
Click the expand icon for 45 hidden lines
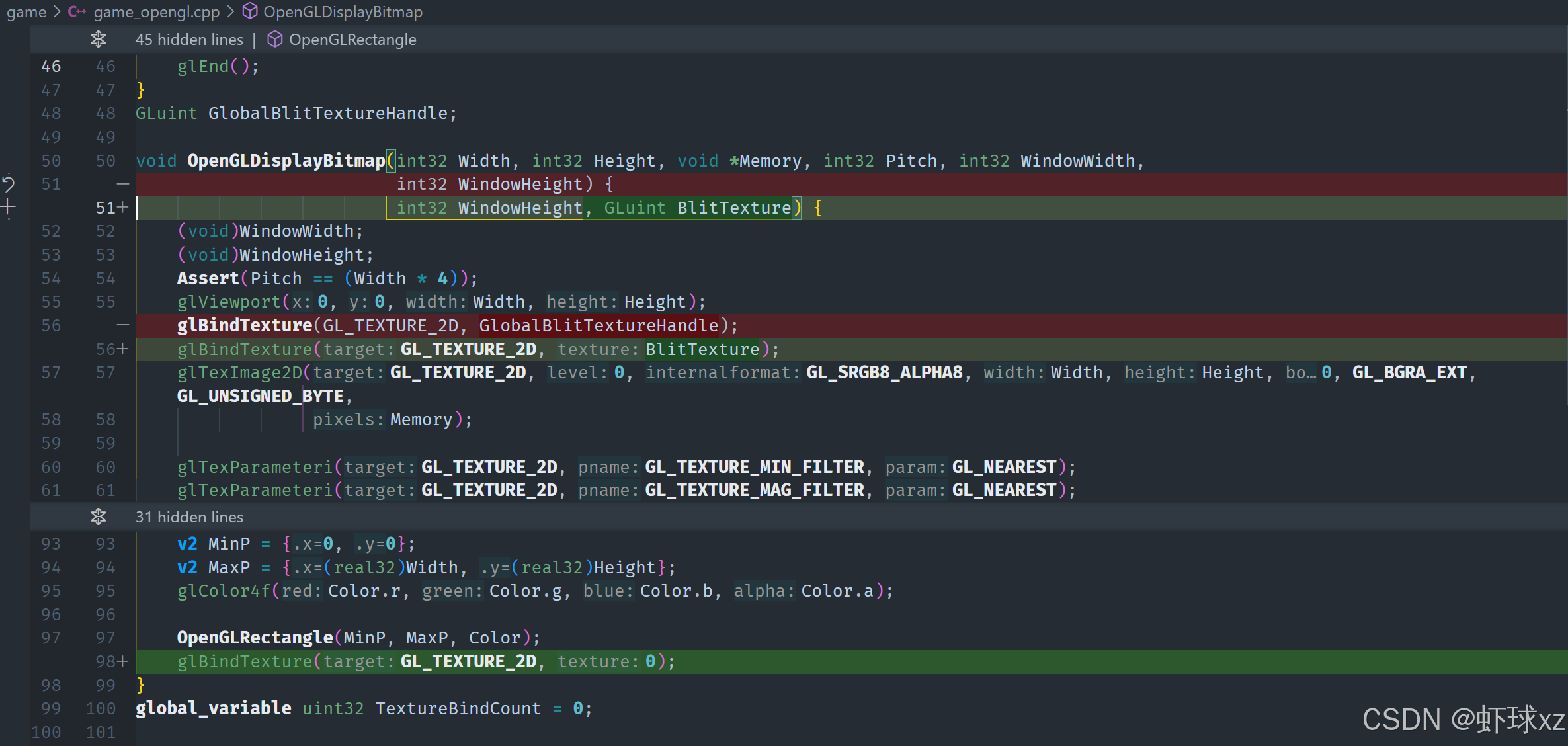tap(99, 40)
